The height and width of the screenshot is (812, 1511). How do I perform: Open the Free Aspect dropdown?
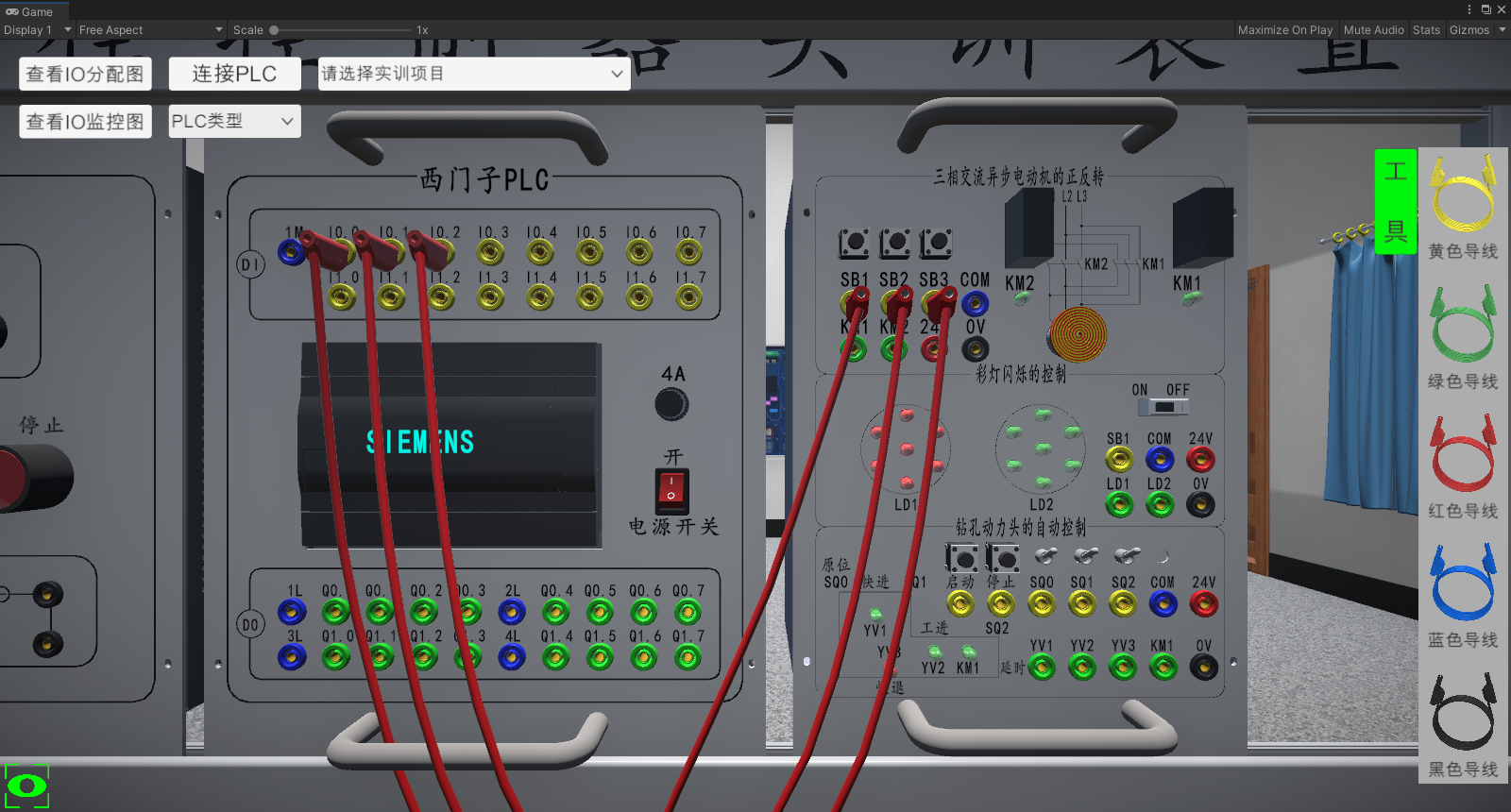pos(150,30)
